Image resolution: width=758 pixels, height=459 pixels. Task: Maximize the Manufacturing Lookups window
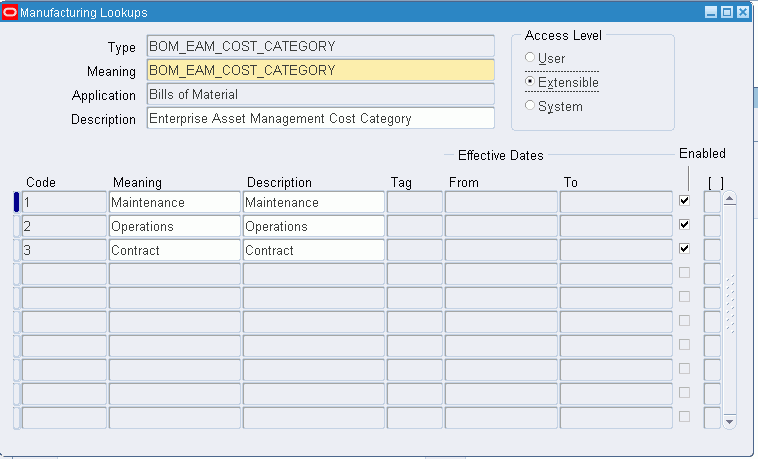click(727, 12)
